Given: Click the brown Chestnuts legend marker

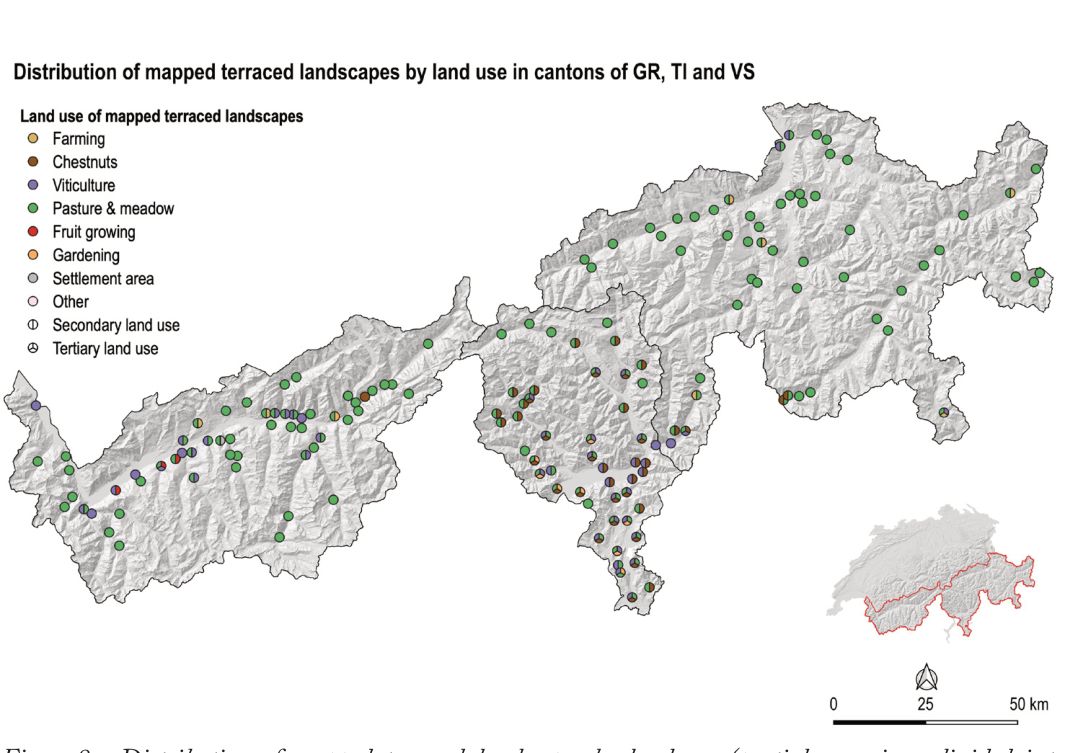Looking at the screenshot, I should tap(33, 162).
